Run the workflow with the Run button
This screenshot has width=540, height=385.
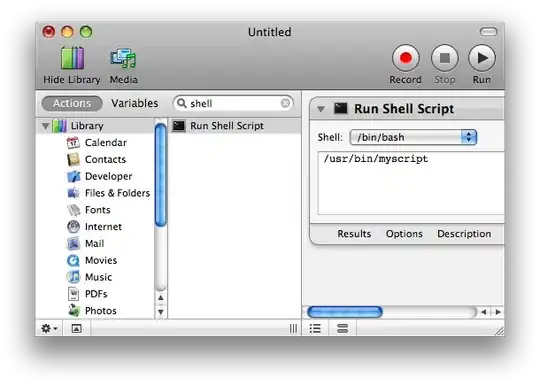click(x=481, y=58)
